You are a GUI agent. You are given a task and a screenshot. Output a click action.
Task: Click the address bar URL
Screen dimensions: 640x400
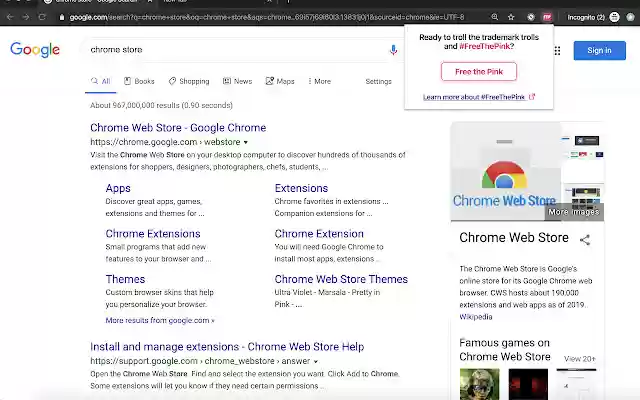(267, 17)
